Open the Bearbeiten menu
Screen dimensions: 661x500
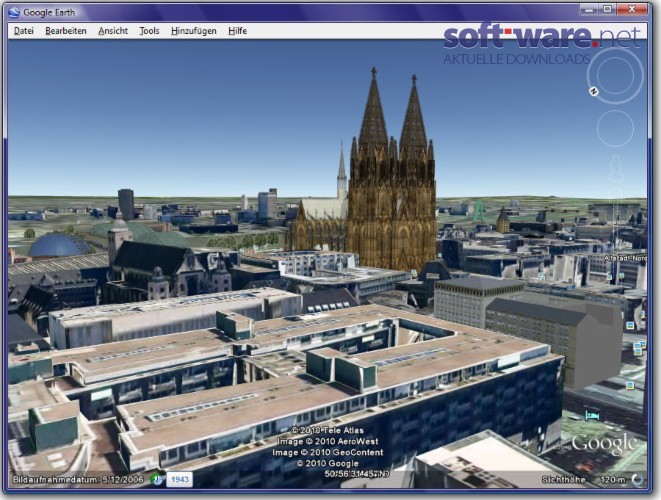coord(66,31)
